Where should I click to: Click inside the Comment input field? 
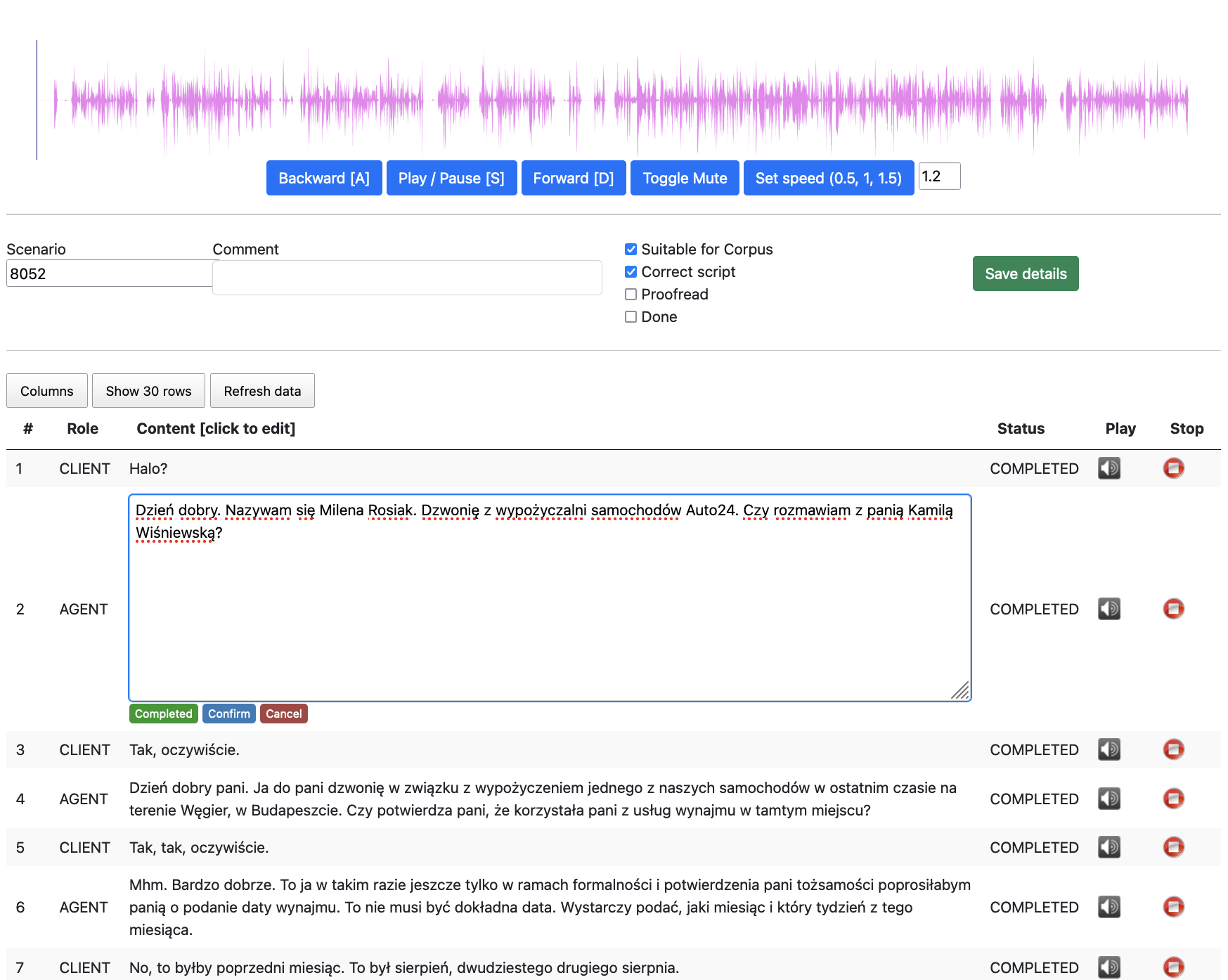(x=406, y=278)
